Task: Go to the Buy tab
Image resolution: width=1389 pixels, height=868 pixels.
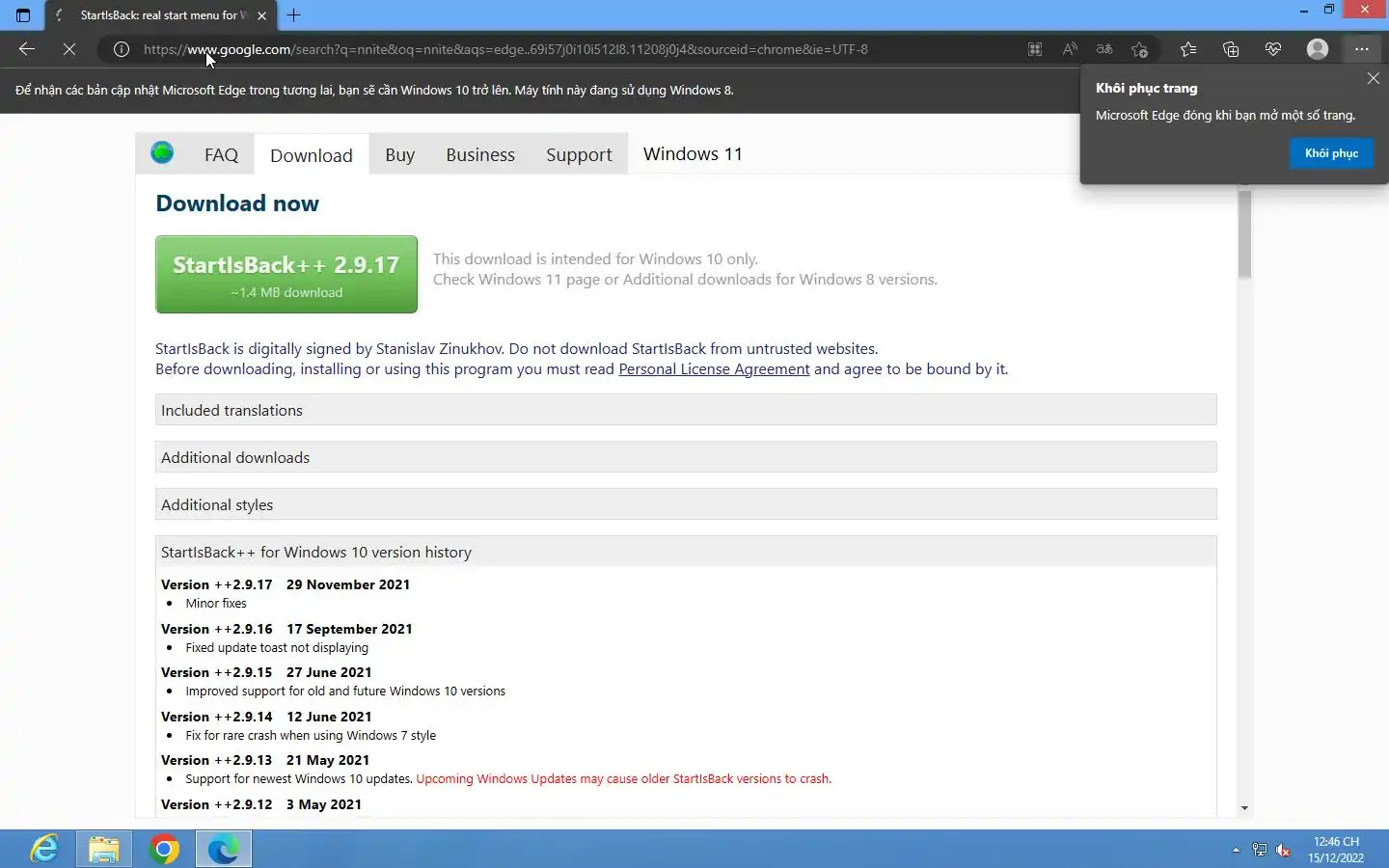Action: pyautogui.click(x=399, y=154)
